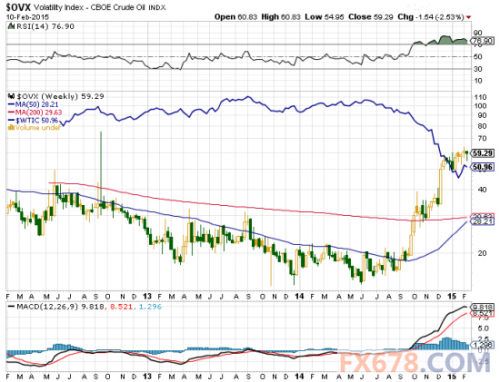Click the 'High 60.83' value
Screen dimensions: 500x382
pos(281,17)
